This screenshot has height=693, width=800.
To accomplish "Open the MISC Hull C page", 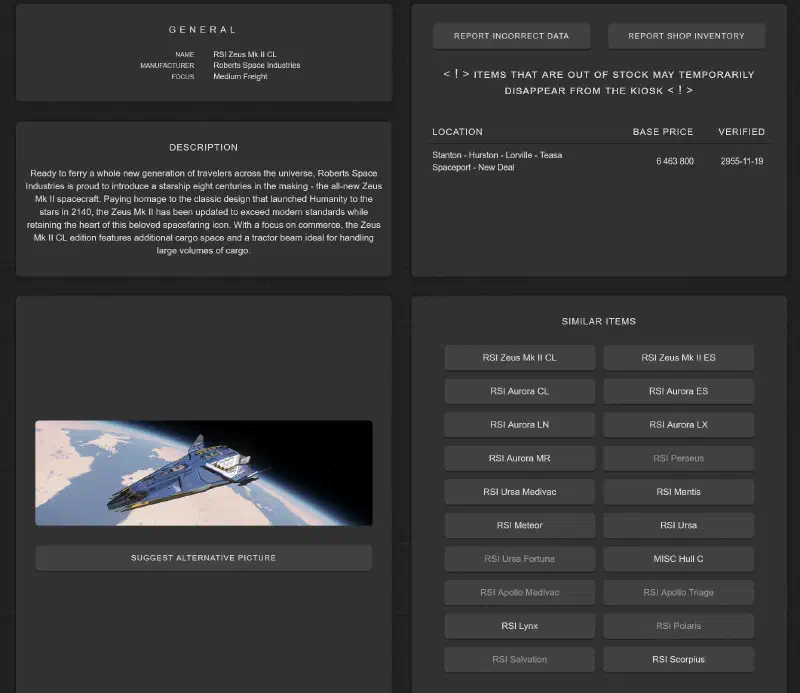I will (678, 558).
